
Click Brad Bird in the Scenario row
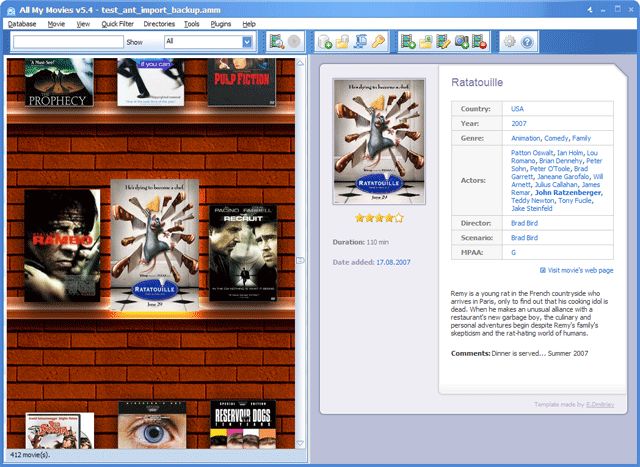[524, 238]
